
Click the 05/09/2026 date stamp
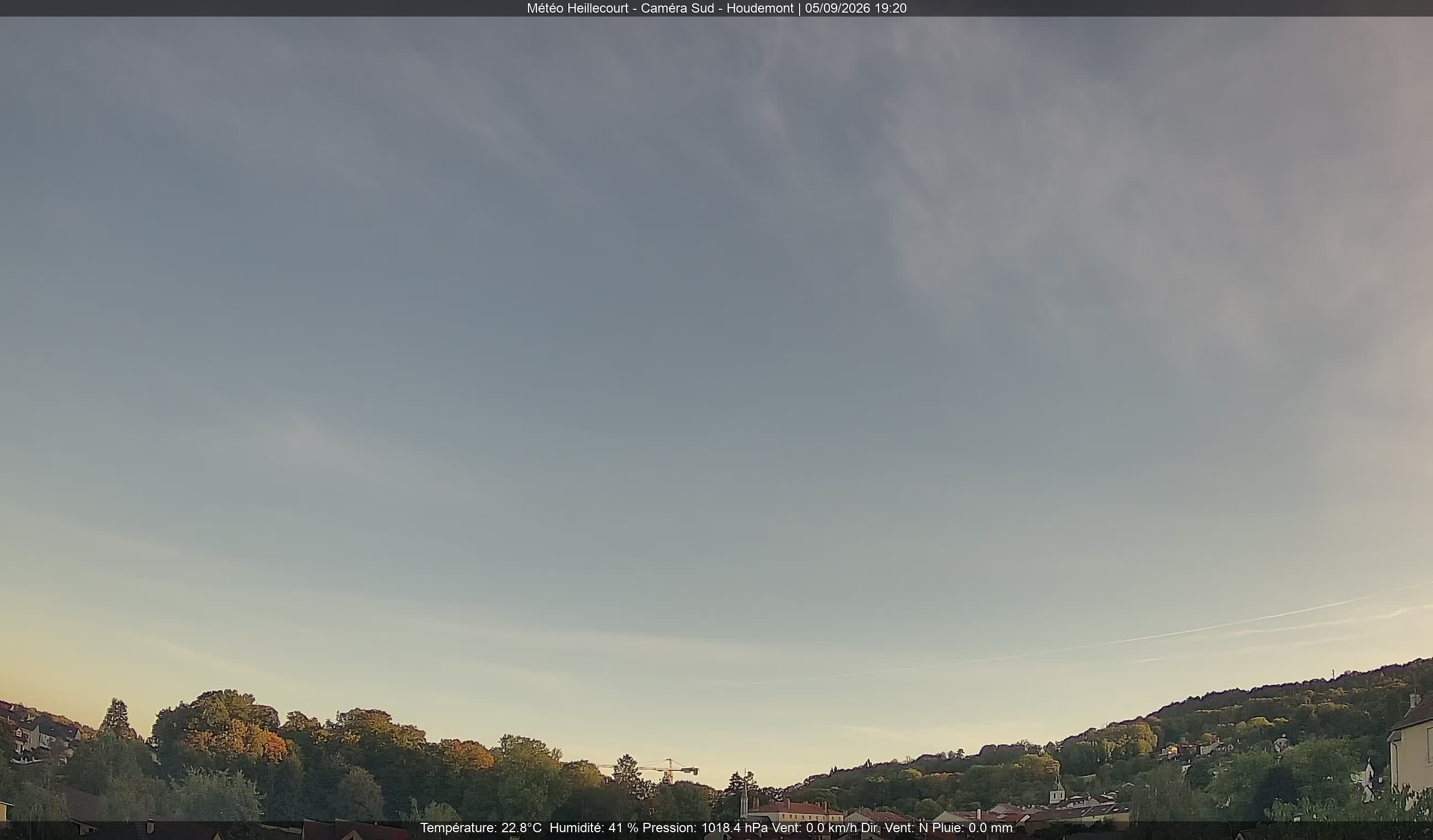click(x=838, y=8)
